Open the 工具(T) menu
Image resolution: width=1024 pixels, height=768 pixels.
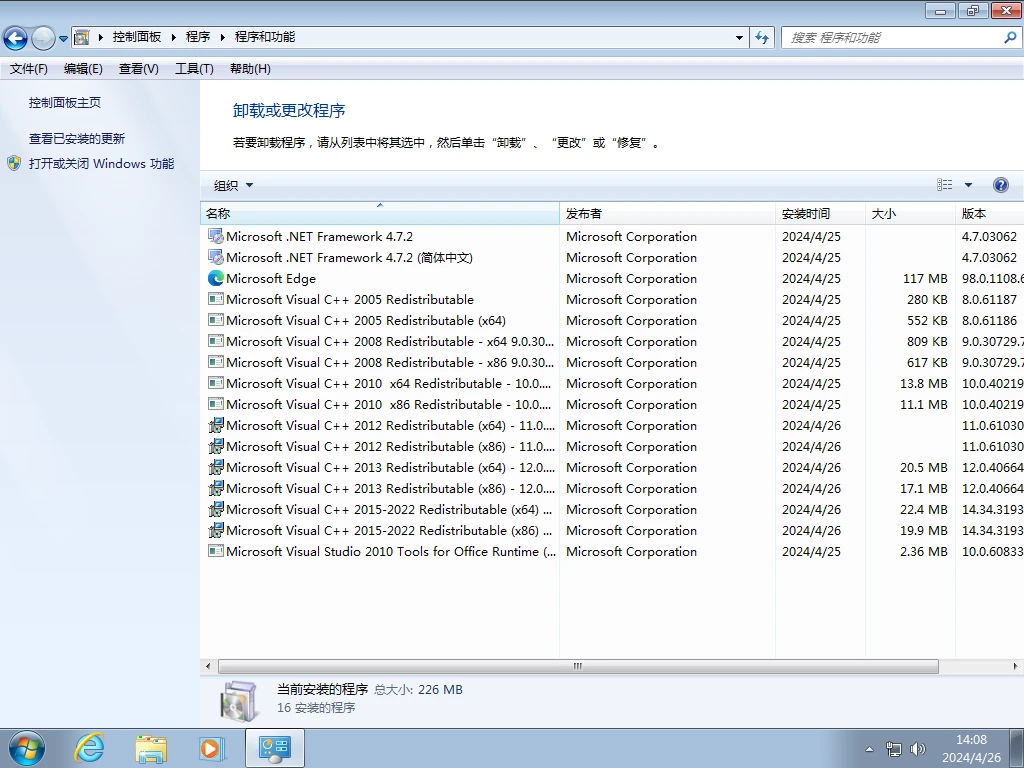(x=194, y=69)
